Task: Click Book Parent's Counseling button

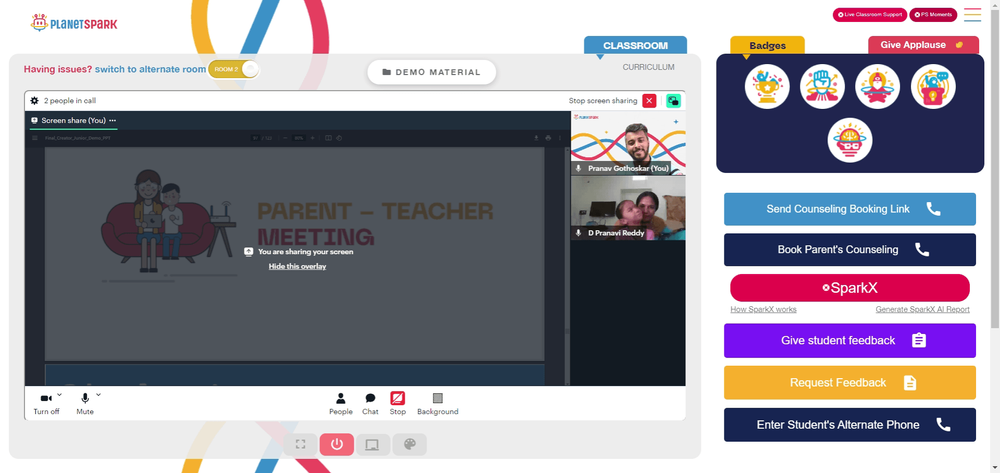Action: pos(849,249)
